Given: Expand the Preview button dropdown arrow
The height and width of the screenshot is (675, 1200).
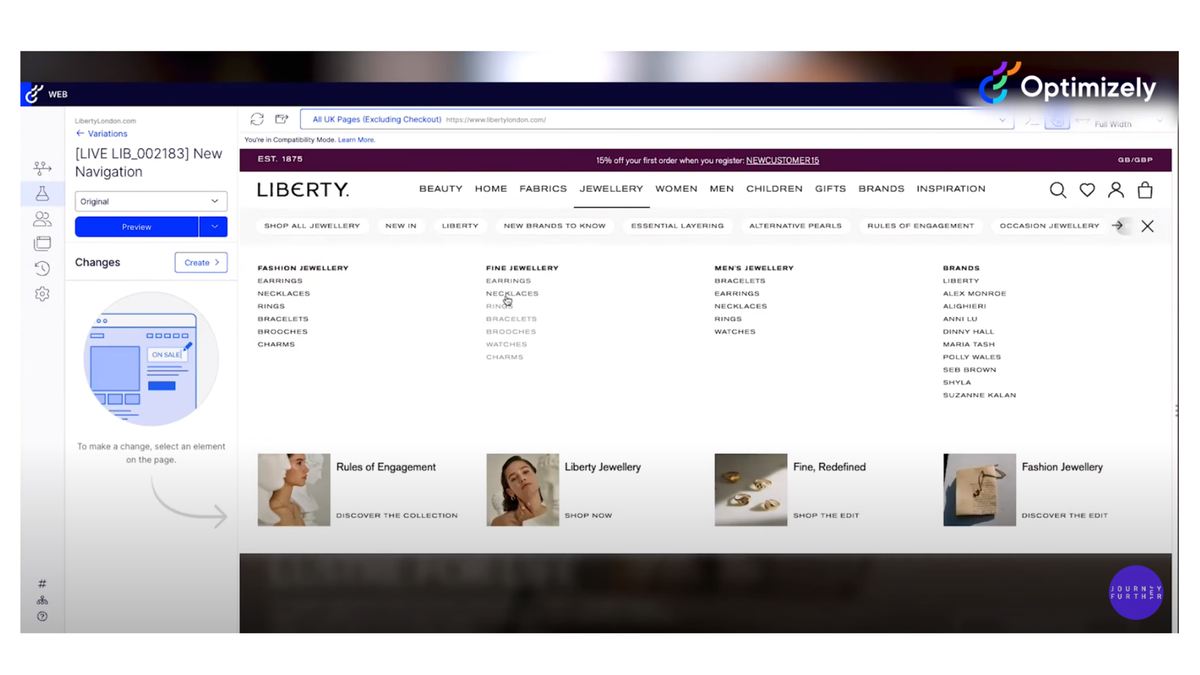Looking at the screenshot, I should tap(214, 227).
